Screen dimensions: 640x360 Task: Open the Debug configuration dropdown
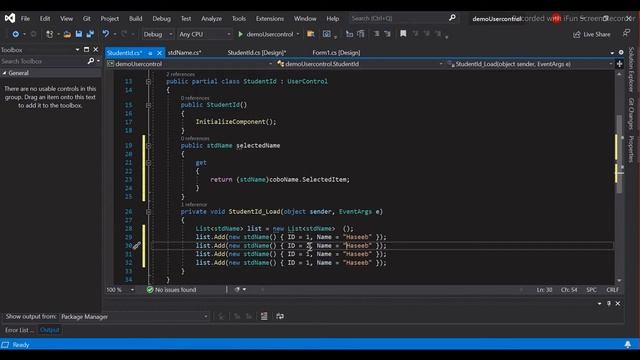pos(158,34)
